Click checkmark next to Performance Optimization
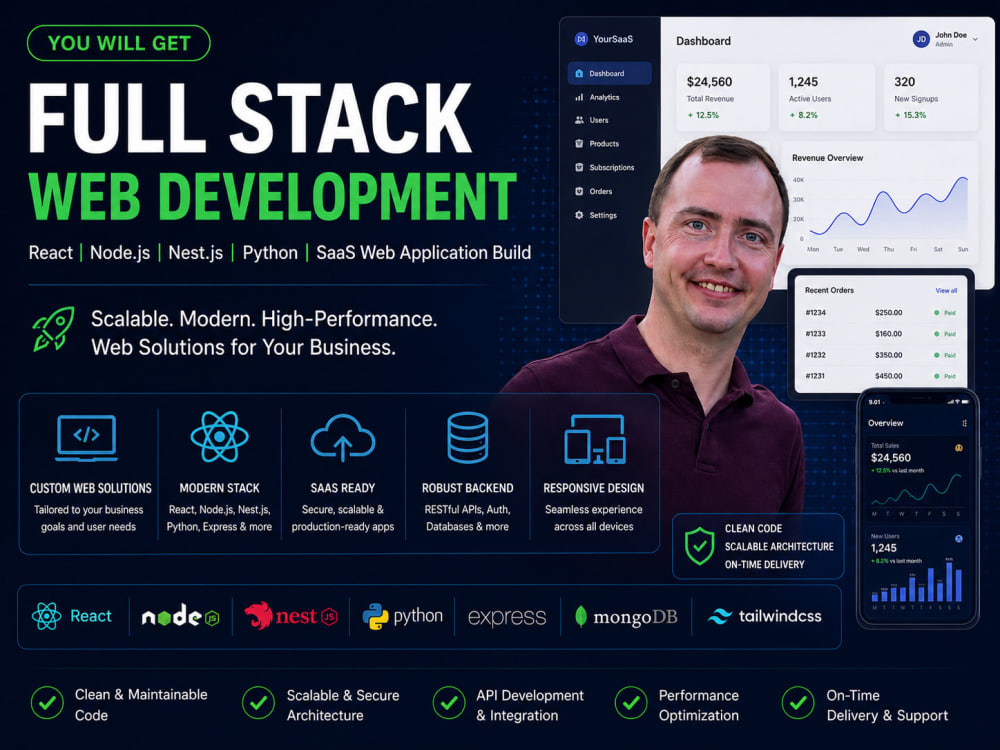The width and height of the screenshot is (1000, 750). click(631, 703)
